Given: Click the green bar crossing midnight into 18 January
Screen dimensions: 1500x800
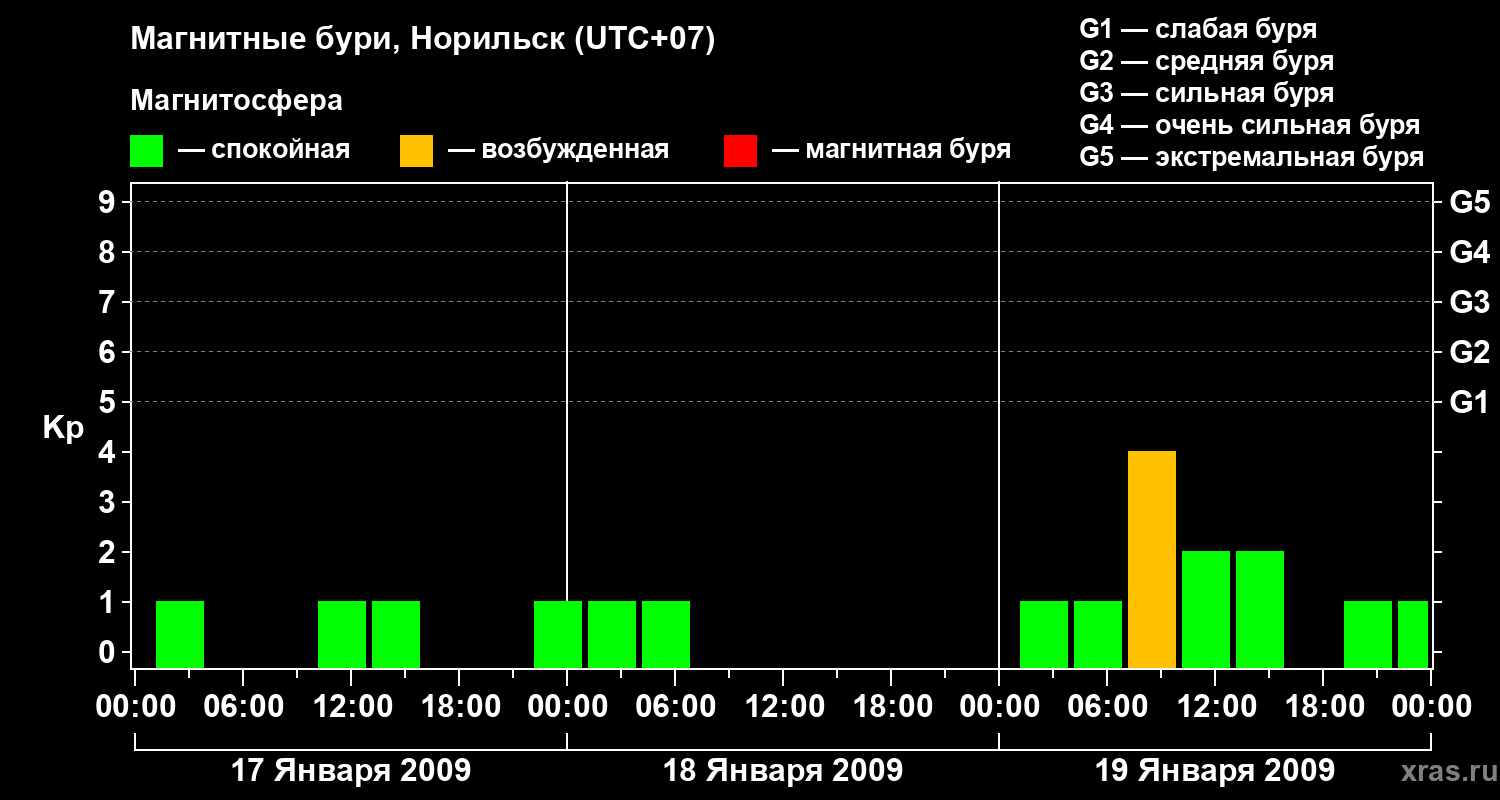Looking at the screenshot, I should point(558,634).
